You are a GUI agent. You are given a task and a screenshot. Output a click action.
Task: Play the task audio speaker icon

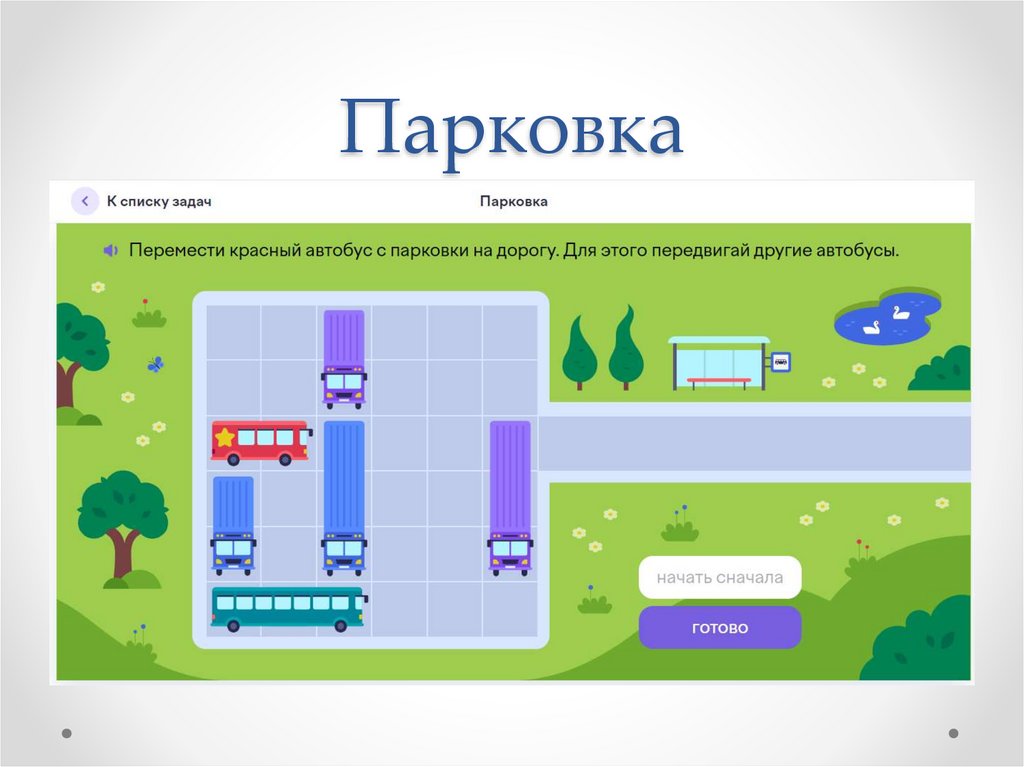point(111,250)
